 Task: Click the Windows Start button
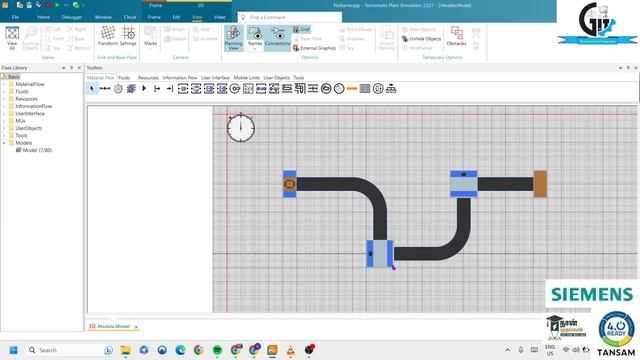(x=13, y=350)
